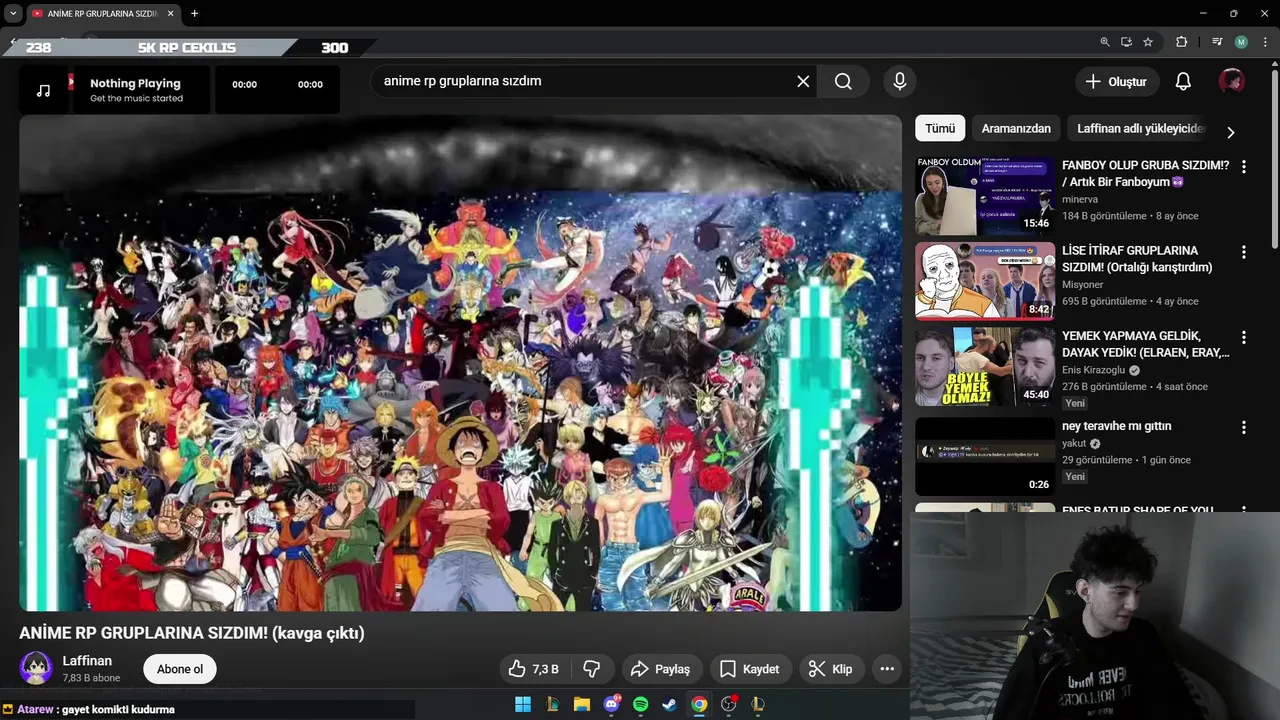Open the minerva channel name

pyautogui.click(x=1080, y=200)
